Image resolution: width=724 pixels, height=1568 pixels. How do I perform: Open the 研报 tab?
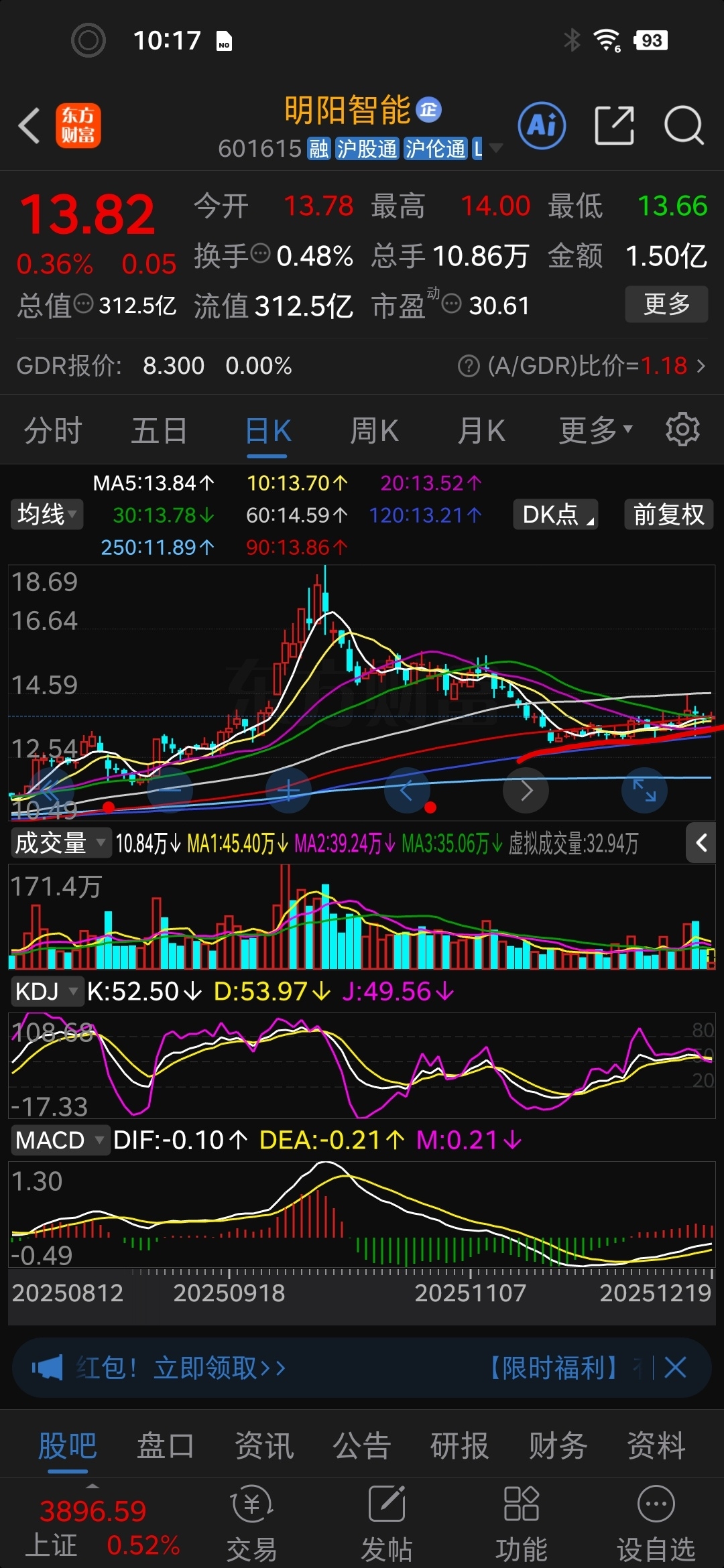point(460,1445)
